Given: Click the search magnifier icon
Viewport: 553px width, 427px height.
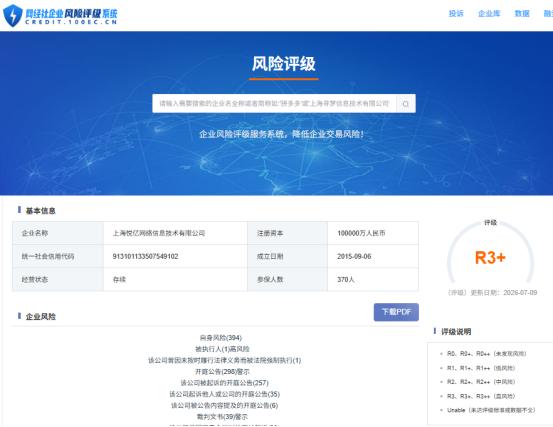Looking at the screenshot, I should (x=406, y=104).
